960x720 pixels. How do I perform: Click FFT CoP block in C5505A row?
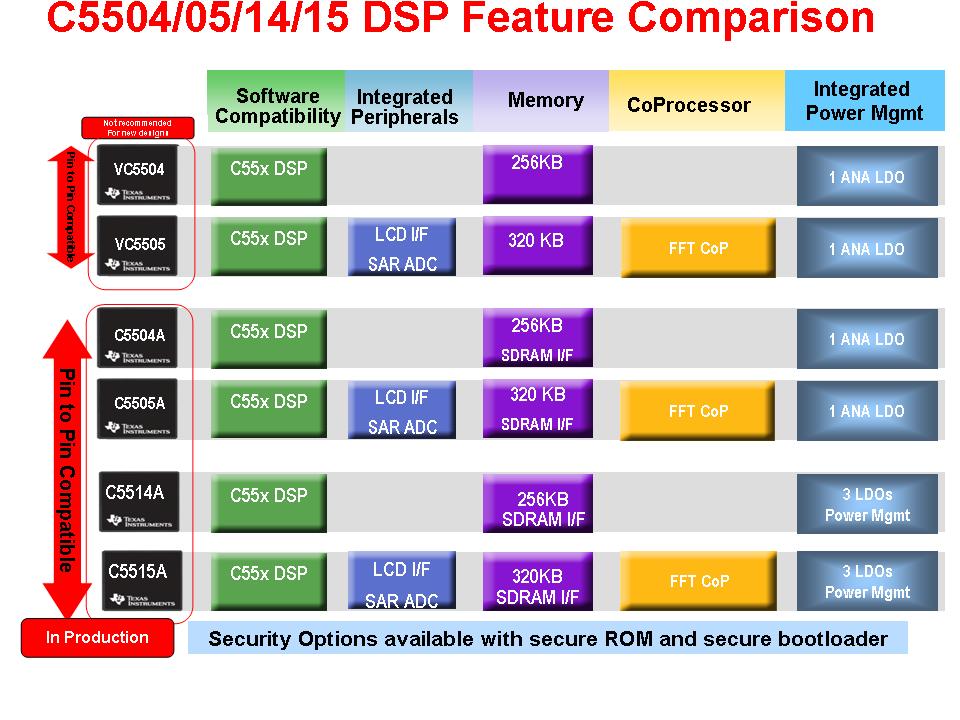click(697, 411)
